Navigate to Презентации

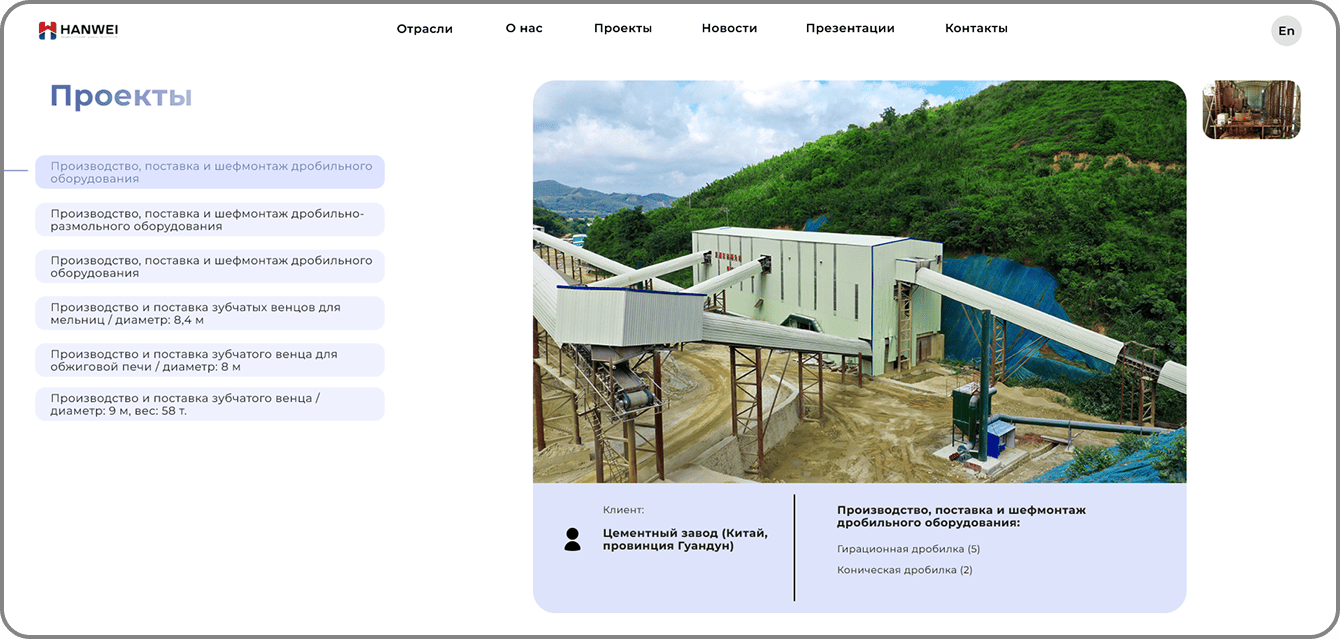(x=850, y=29)
